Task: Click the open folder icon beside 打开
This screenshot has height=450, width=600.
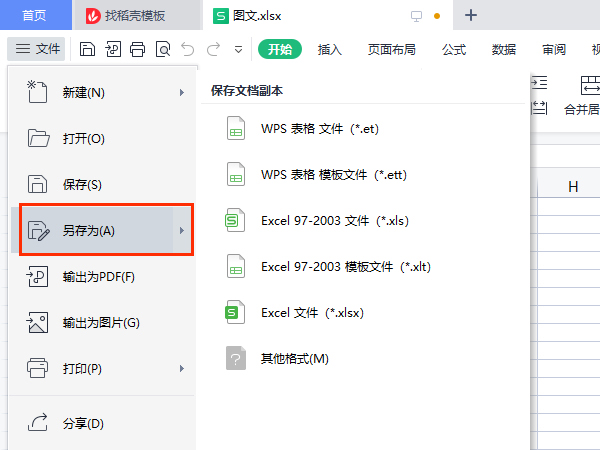Action: click(x=38, y=138)
